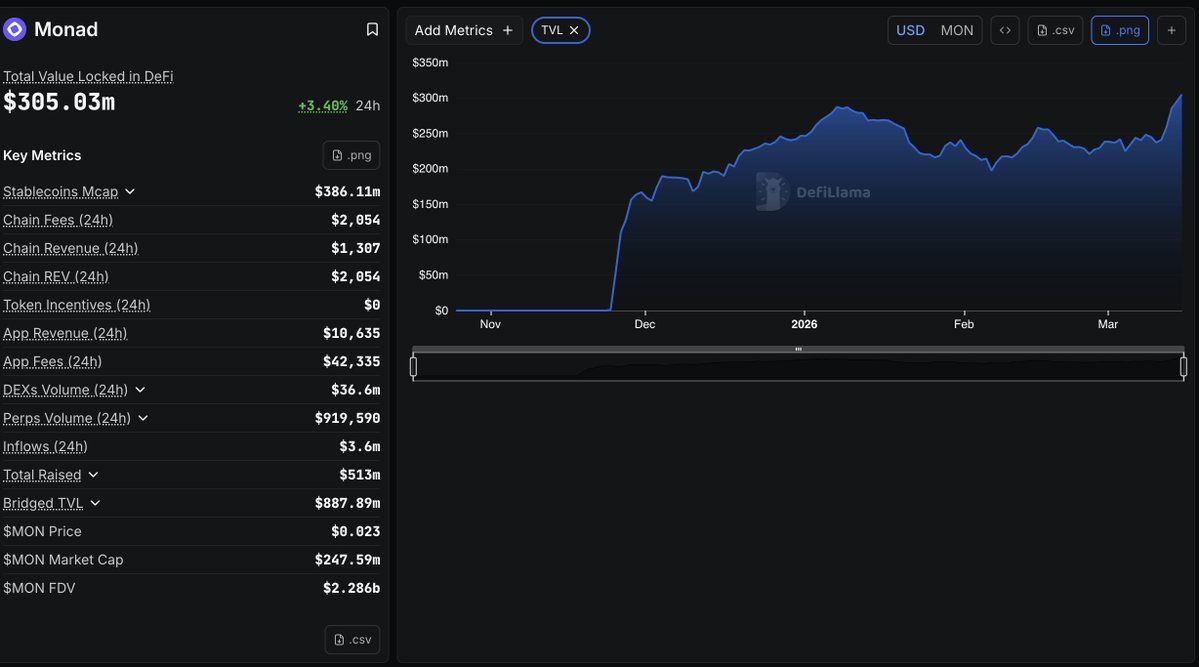Click the Total Value Locked in DeFi label
Image resolution: width=1199 pixels, height=667 pixels.
(x=88, y=76)
